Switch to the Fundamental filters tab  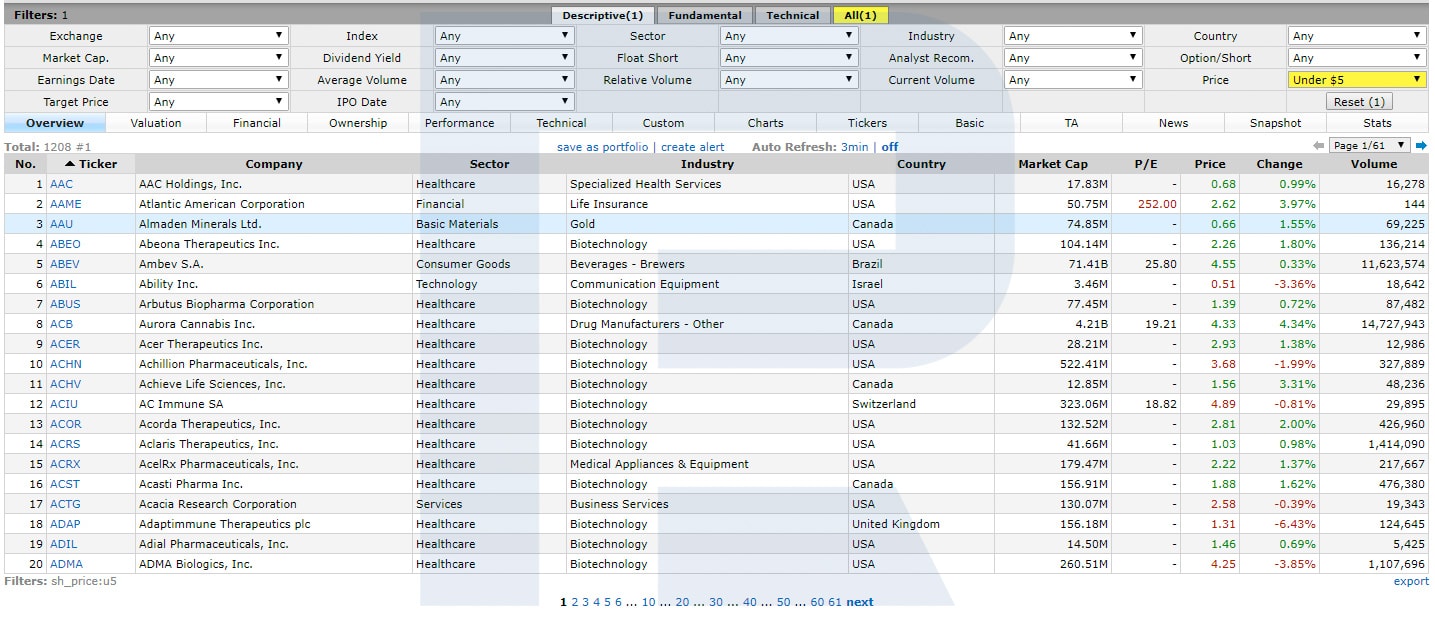point(705,15)
